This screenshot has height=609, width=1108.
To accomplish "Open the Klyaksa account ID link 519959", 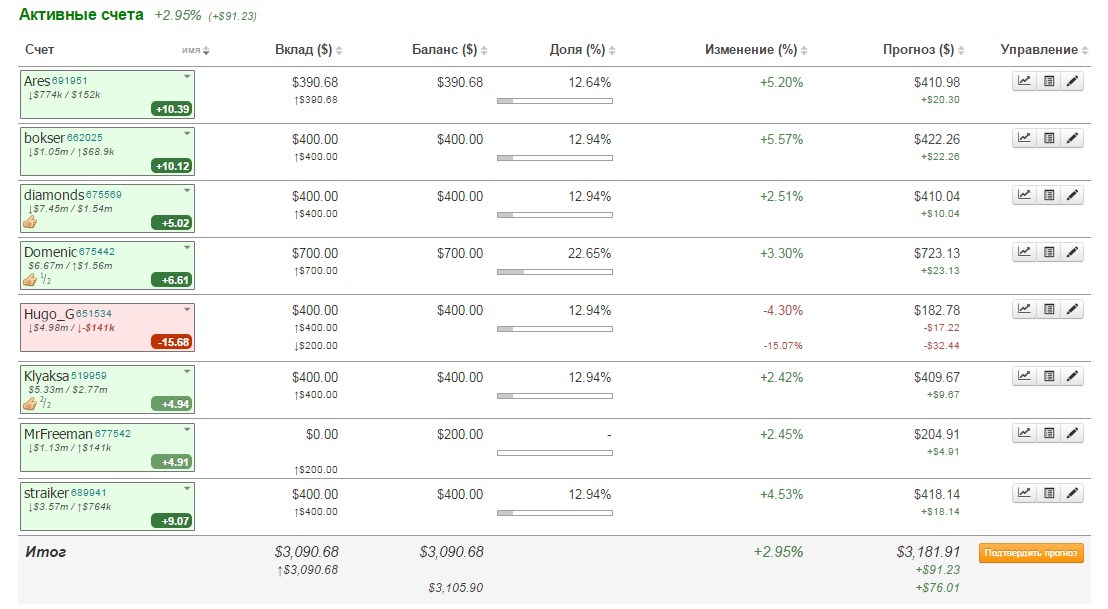I will 88,376.
